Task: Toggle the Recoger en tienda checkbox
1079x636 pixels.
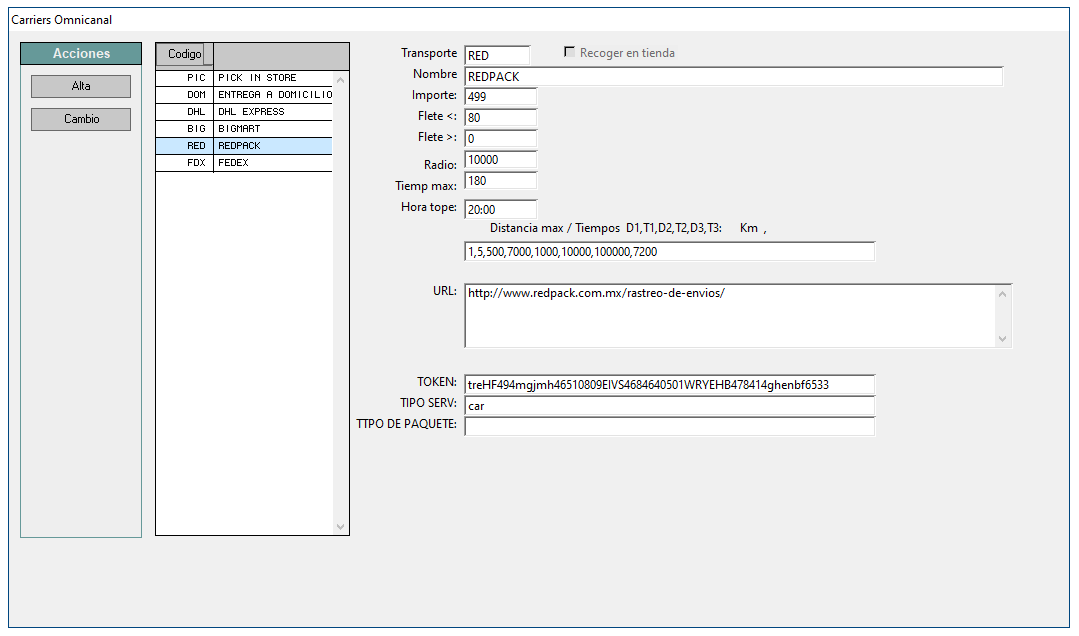Action: pos(569,52)
